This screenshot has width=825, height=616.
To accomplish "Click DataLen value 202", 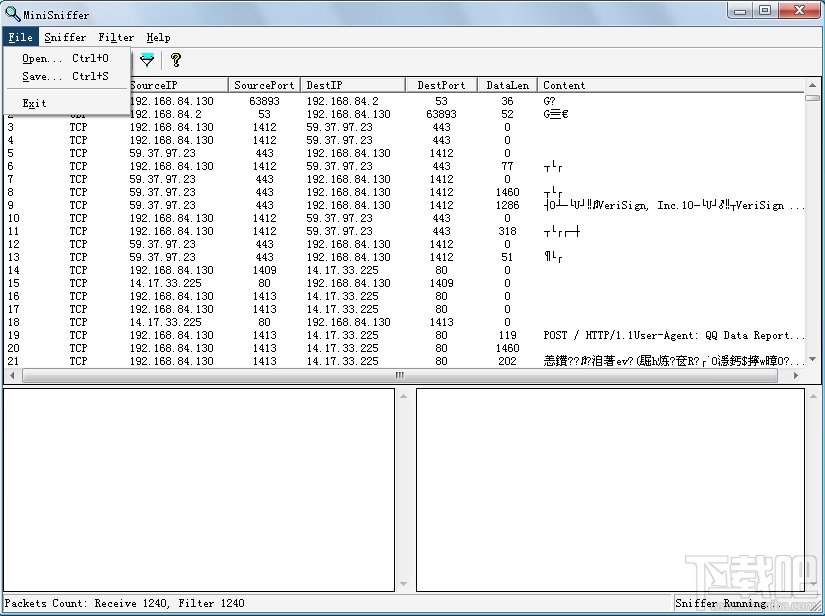I will 507,361.
